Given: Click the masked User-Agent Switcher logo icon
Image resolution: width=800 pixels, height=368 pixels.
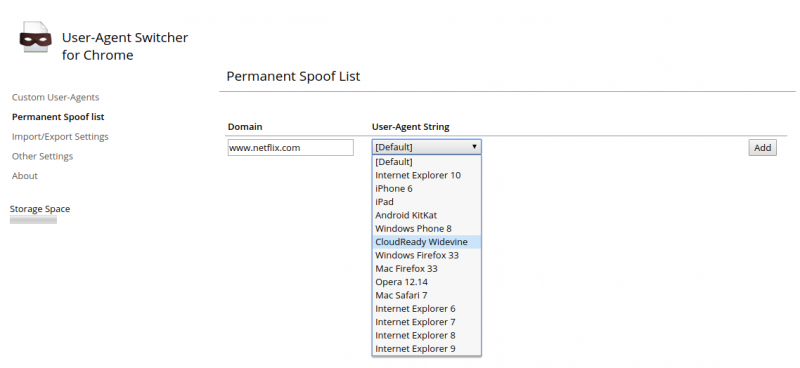Looking at the screenshot, I should [x=36, y=37].
